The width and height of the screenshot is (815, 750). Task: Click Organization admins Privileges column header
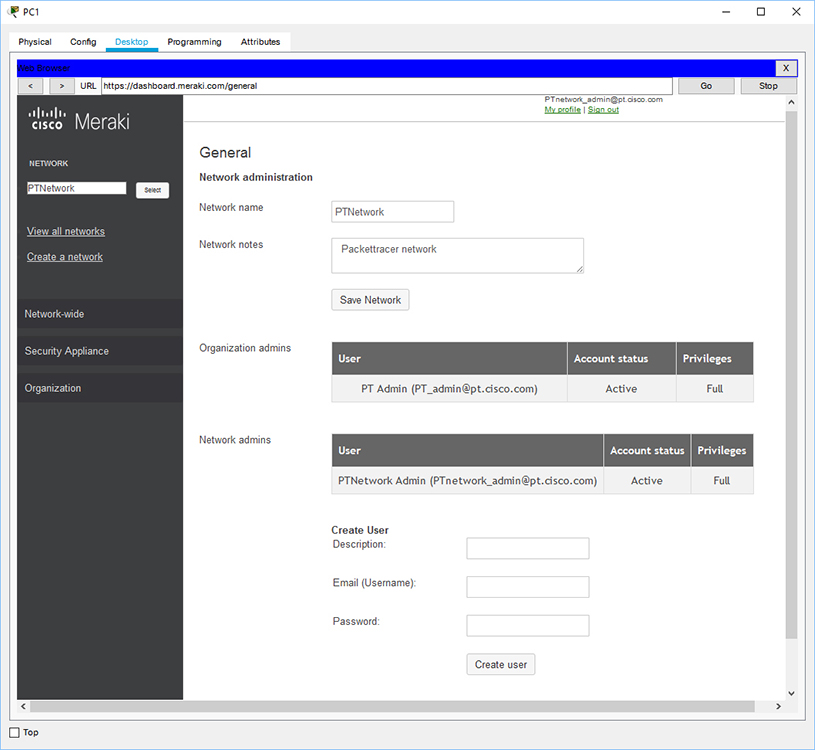(x=715, y=359)
